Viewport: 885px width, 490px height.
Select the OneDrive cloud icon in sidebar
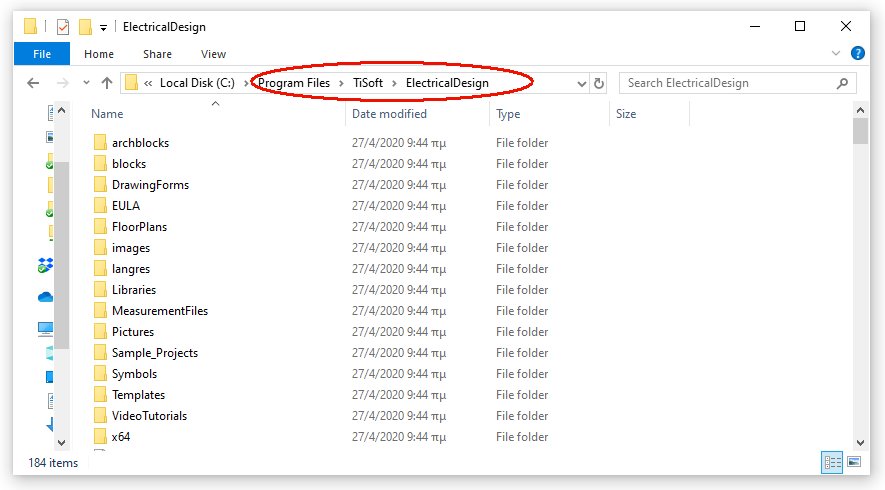[46, 297]
